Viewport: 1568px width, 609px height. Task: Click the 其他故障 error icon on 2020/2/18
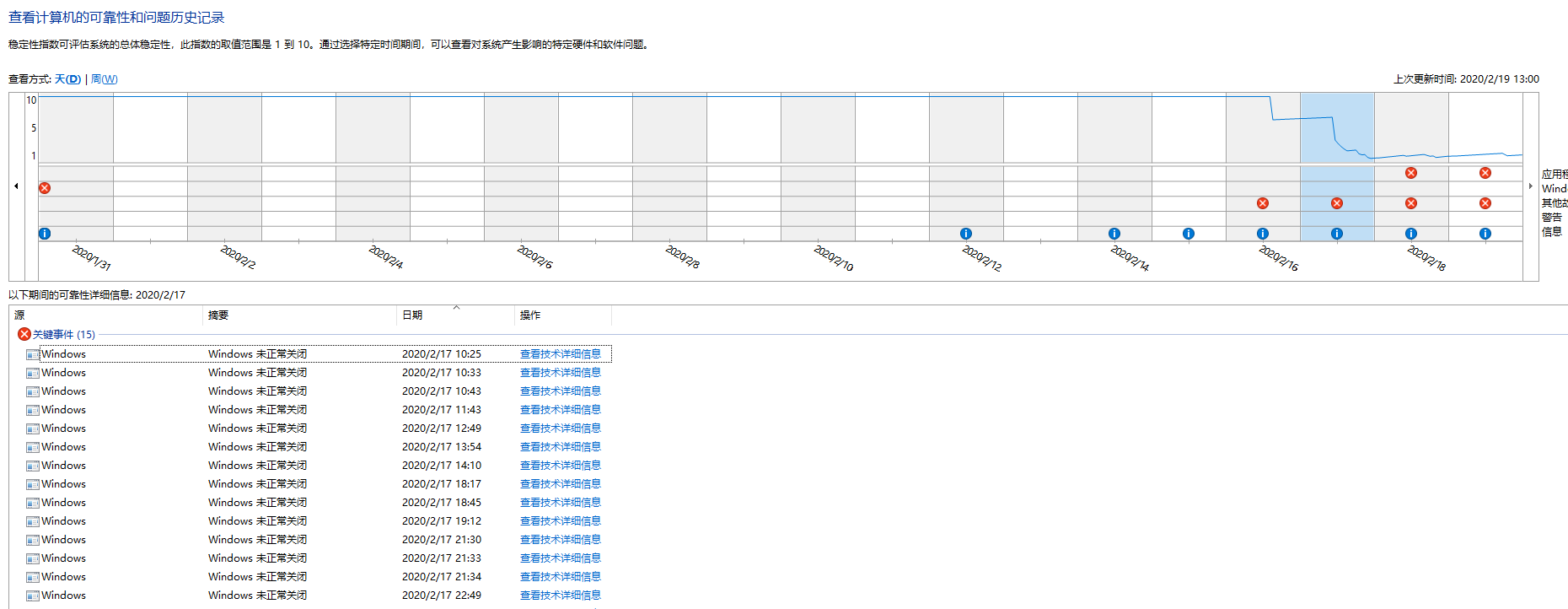click(1411, 203)
